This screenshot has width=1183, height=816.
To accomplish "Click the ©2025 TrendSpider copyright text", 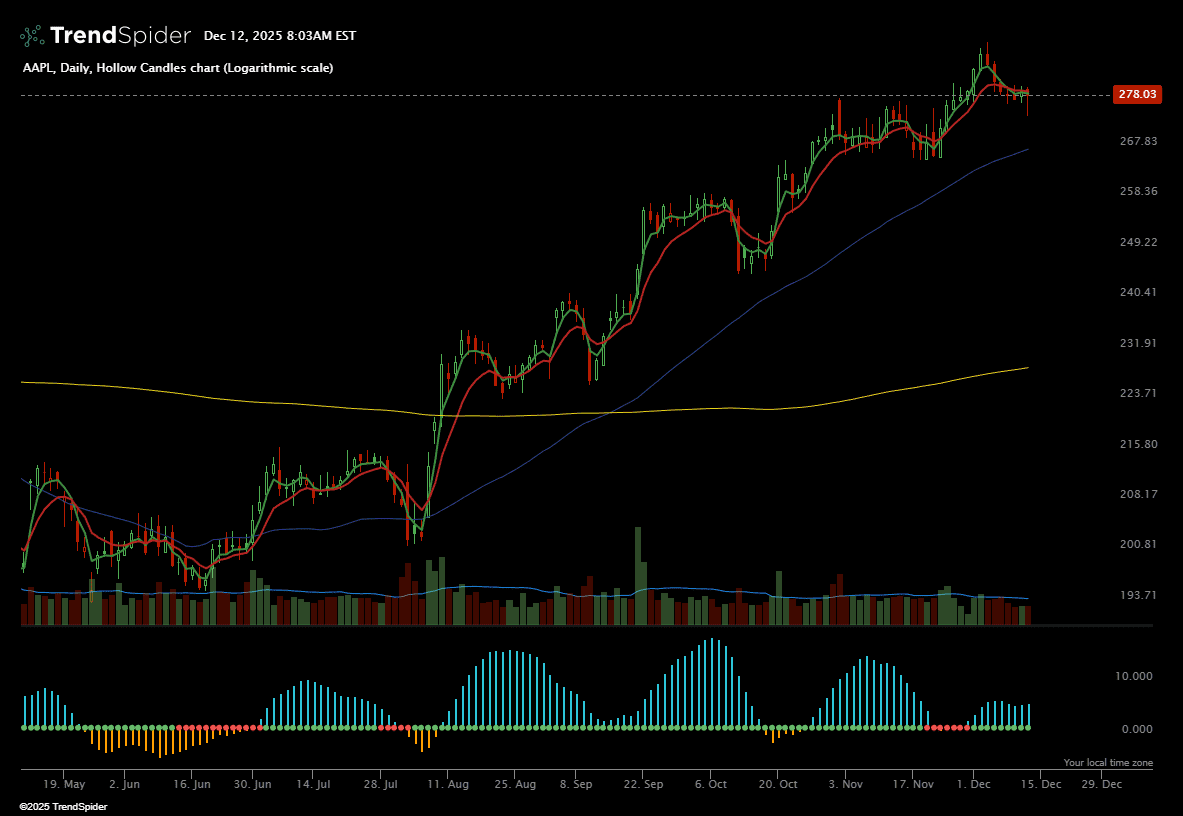I will click(64, 806).
